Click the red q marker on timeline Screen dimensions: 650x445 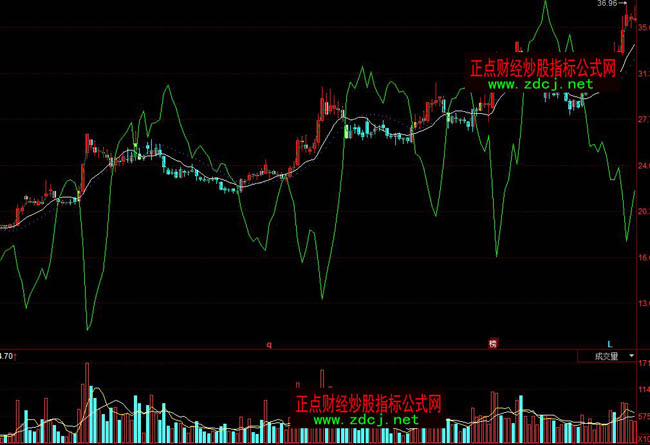click(268, 344)
